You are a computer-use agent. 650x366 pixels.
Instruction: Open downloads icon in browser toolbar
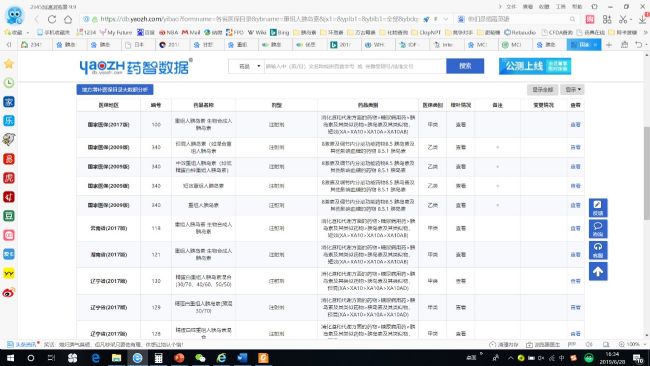[643, 19]
